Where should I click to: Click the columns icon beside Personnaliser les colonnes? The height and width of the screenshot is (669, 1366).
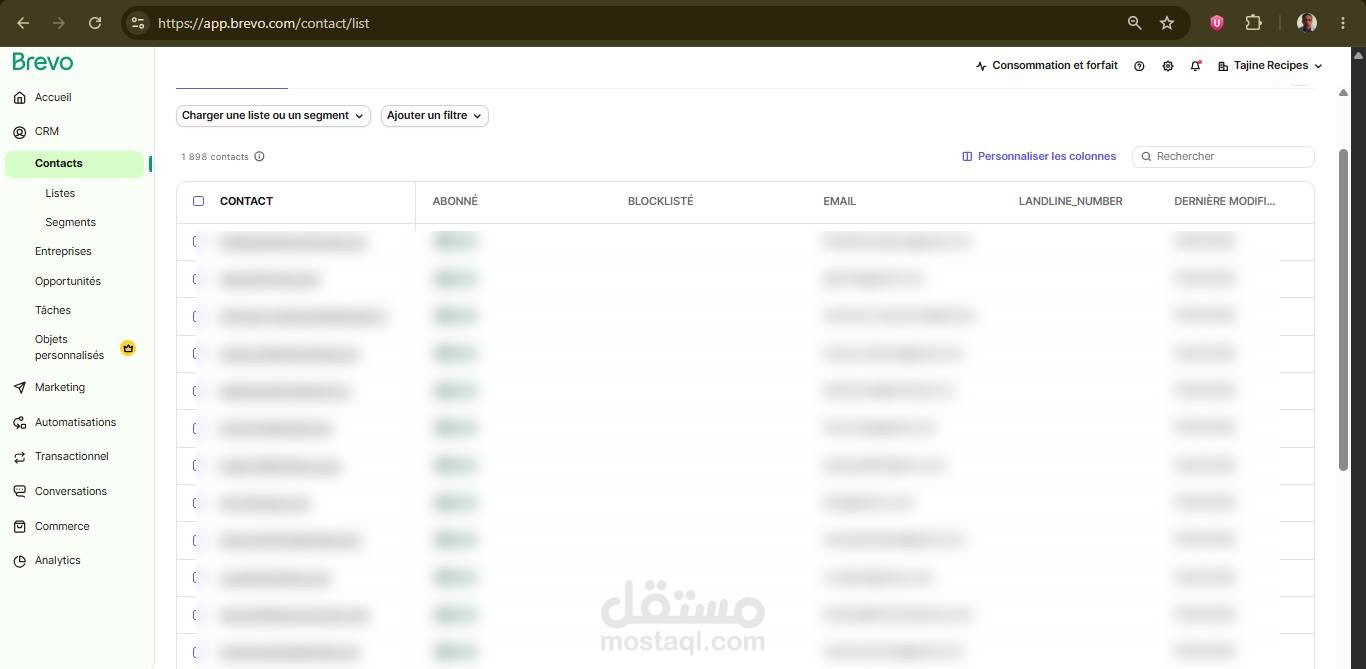967,157
